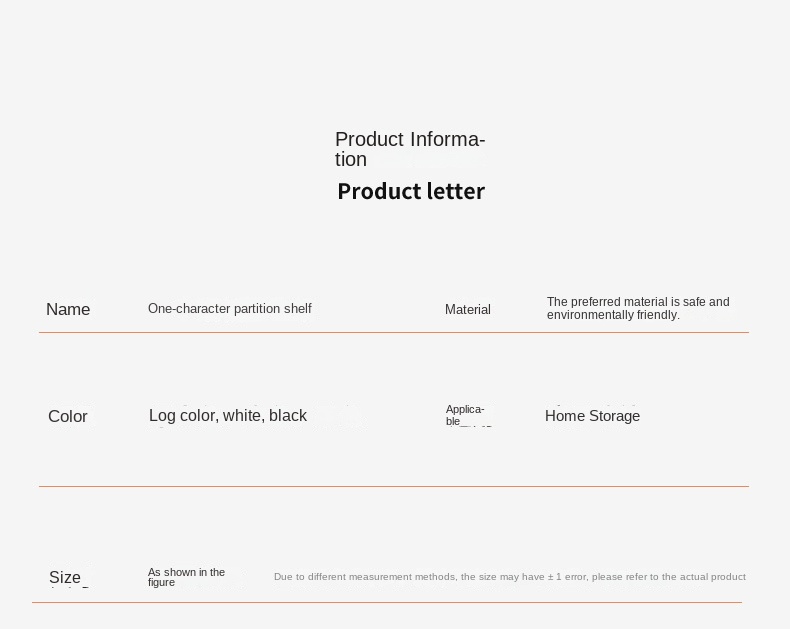The width and height of the screenshot is (790, 629).
Task: Select the "Color" row label
Action: (x=68, y=417)
